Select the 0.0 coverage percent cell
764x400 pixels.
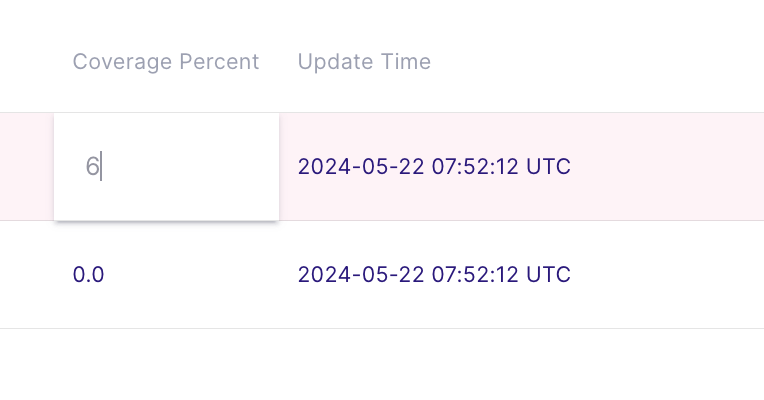(88, 275)
